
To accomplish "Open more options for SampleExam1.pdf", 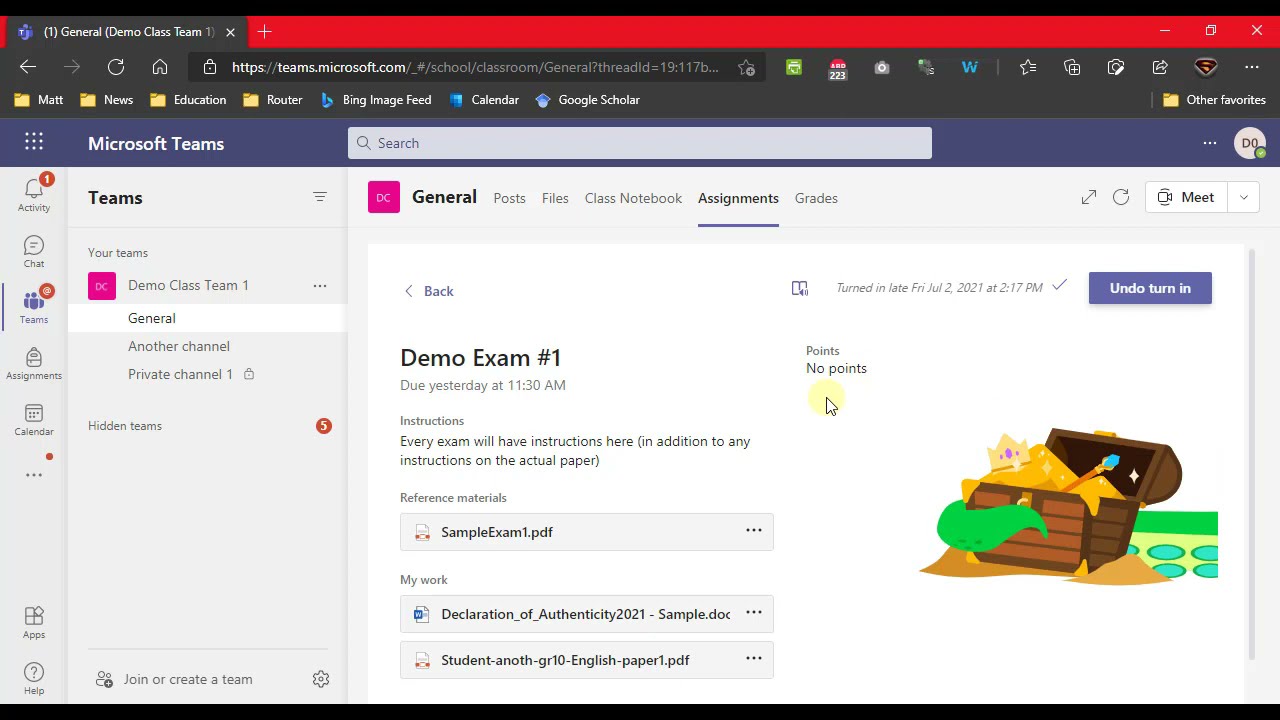I will click(x=754, y=531).
